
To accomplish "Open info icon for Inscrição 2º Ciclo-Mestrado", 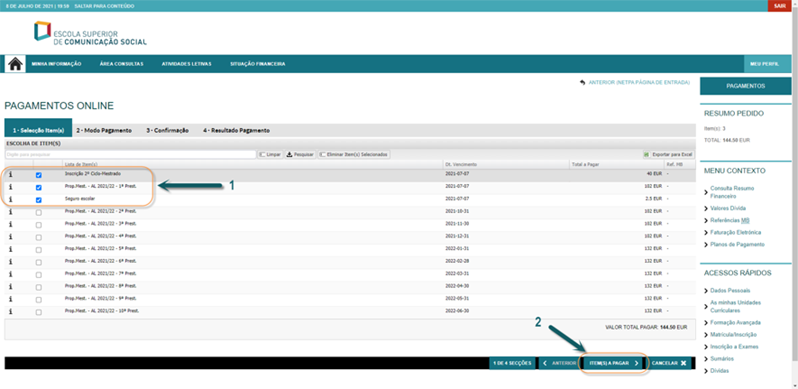I will [x=10, y=175].
